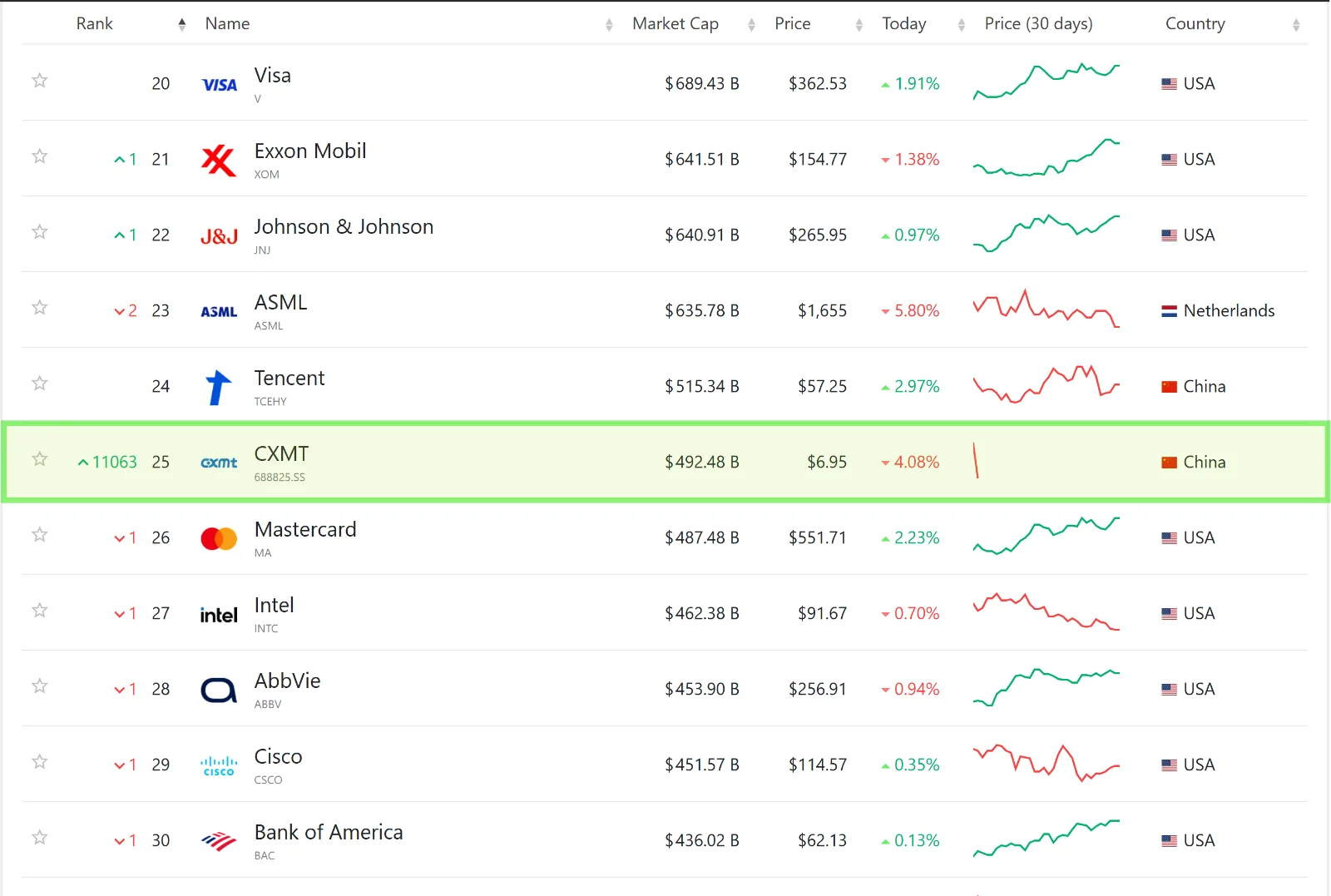The width and height of the screenshot is (1331, 896).
Task: Click the Bank of America logo icon
Action: coord(219,841)
